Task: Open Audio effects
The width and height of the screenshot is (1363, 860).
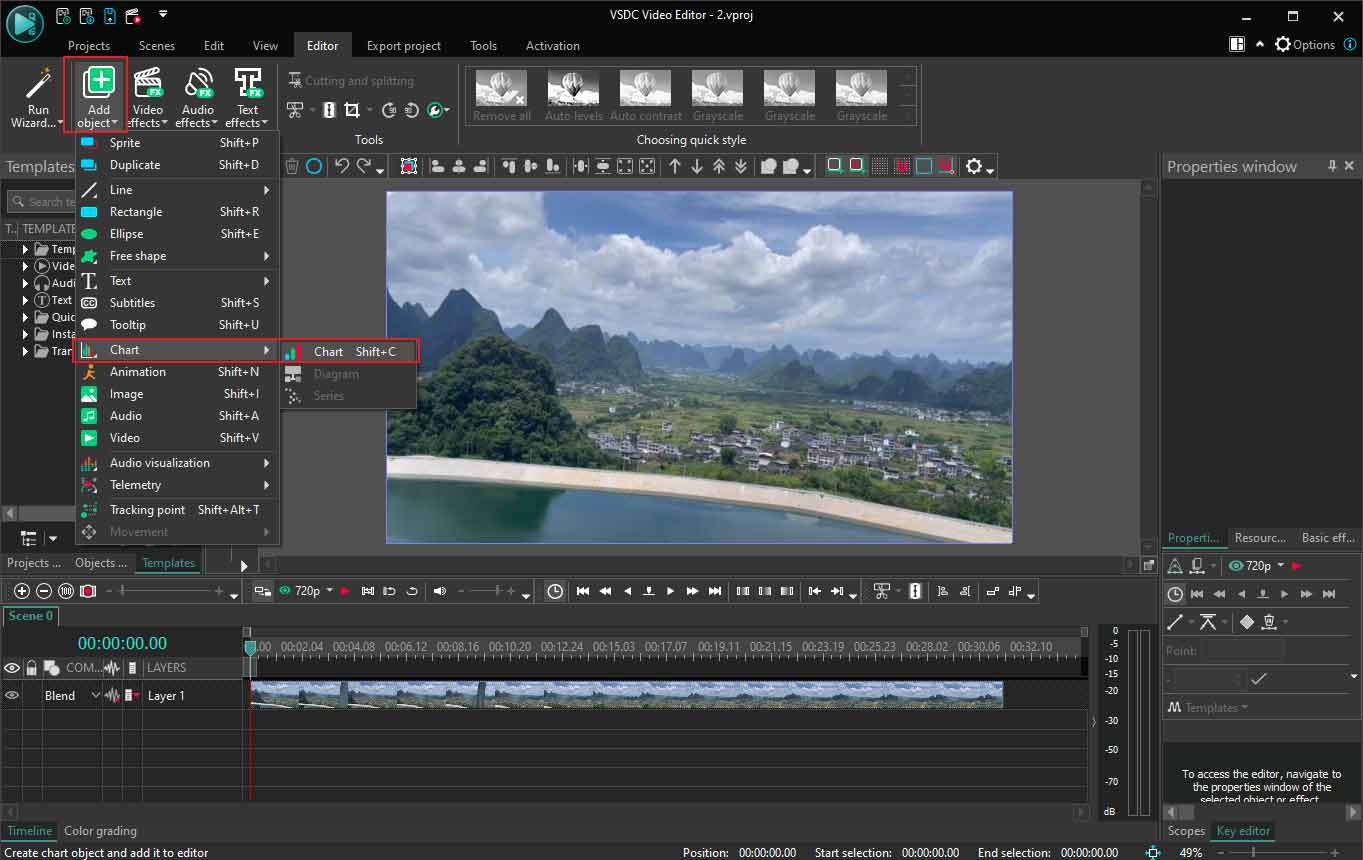Action: [197, 95]
